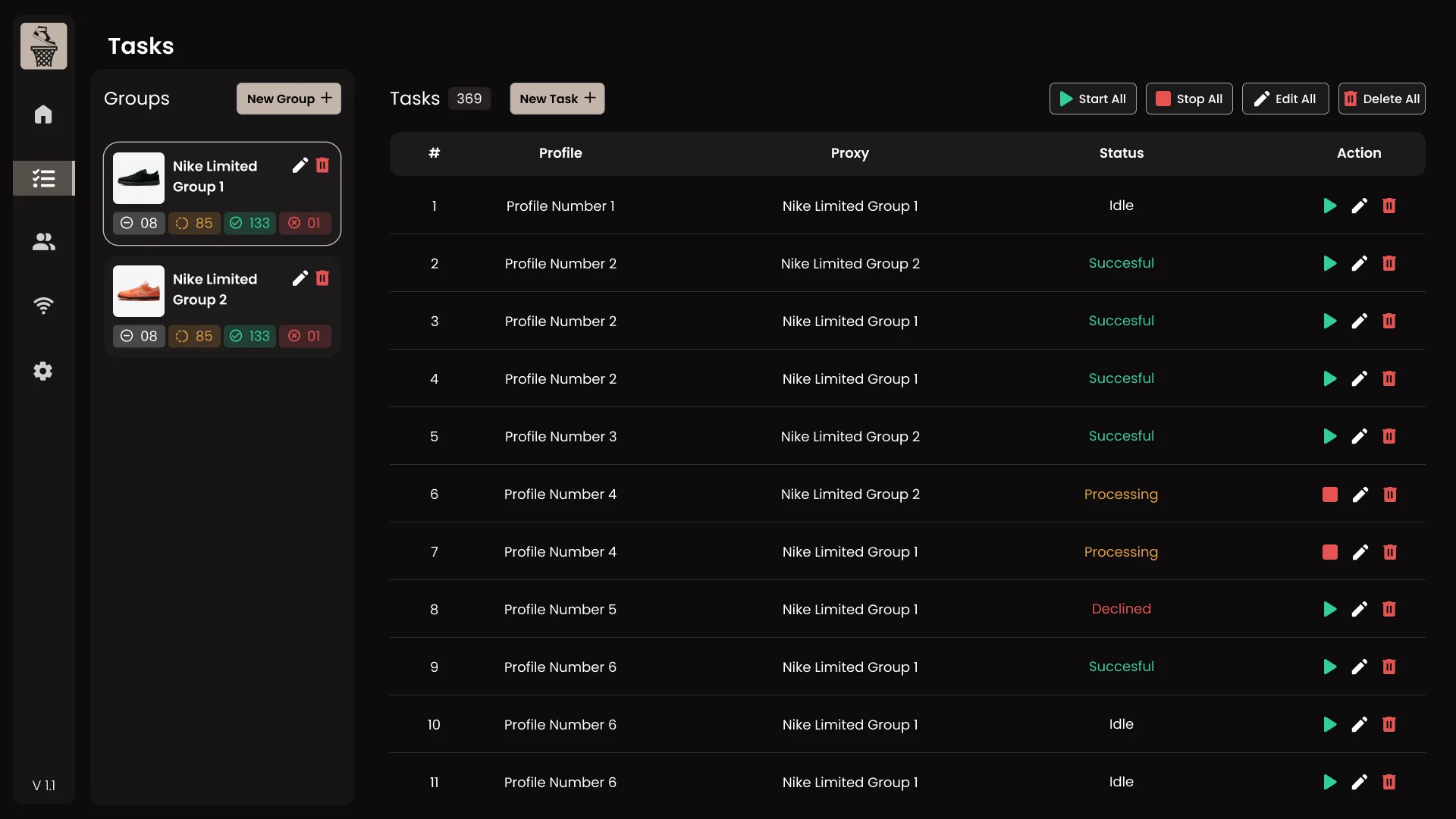Image resolution: width=1456 pixels, height=819 pixels.
Task: Delete Nike Limited Group 1 trash icon
Action: [322, 165]
